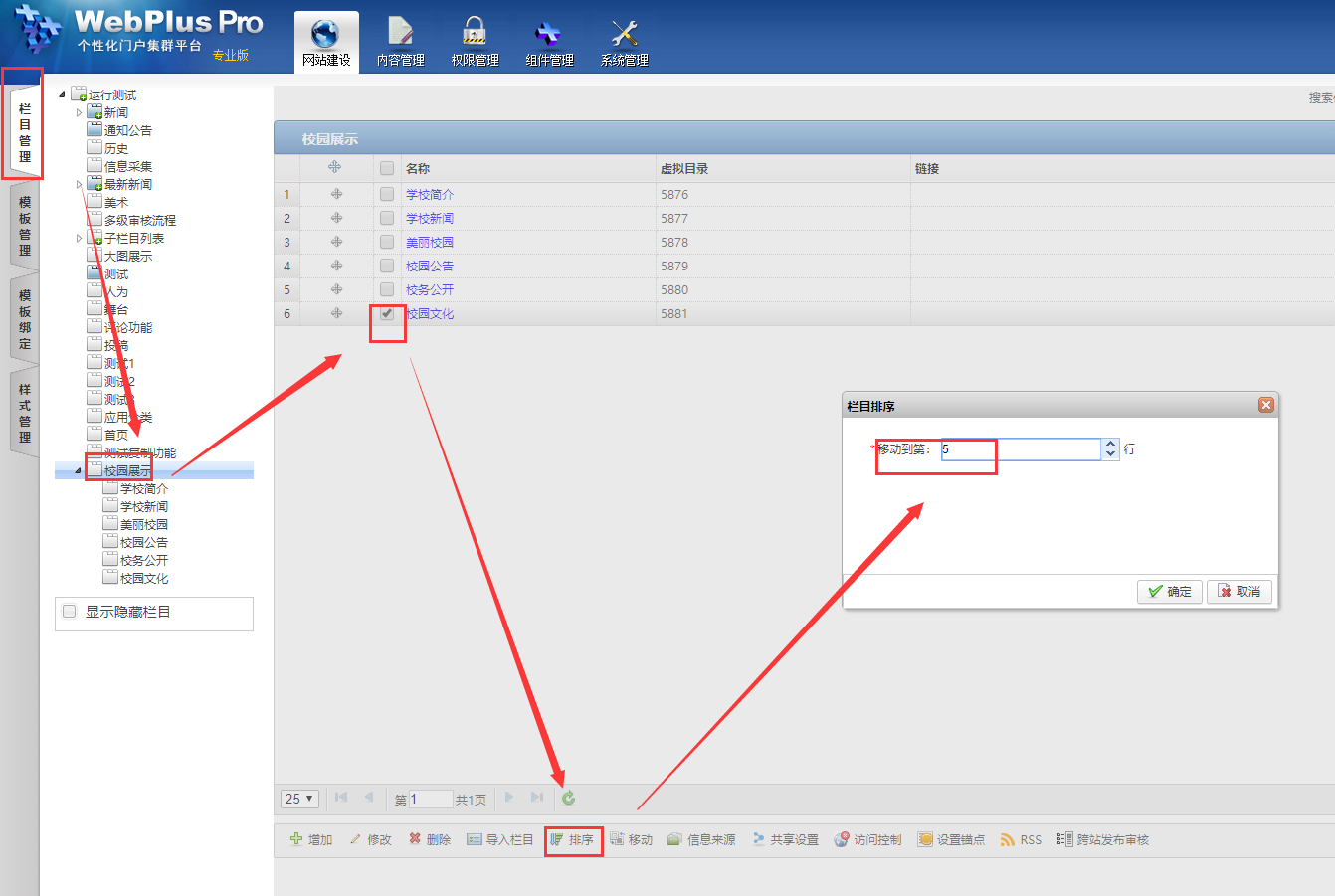
Task: Check the 学校简介 row checkbox
Action: 387,194
